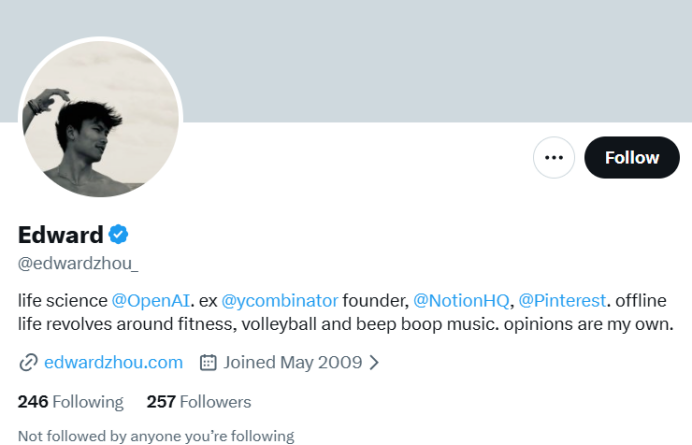
Task: Open the @ycombinator mention in bio
Action: [279, 300]
